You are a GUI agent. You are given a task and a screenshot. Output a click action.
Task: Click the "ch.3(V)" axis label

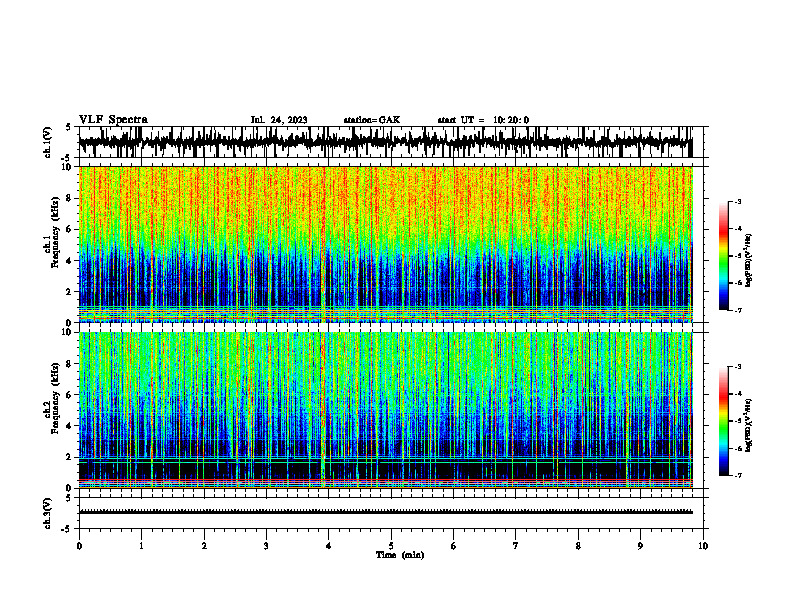pyautogui.click(x=48, y=513)
